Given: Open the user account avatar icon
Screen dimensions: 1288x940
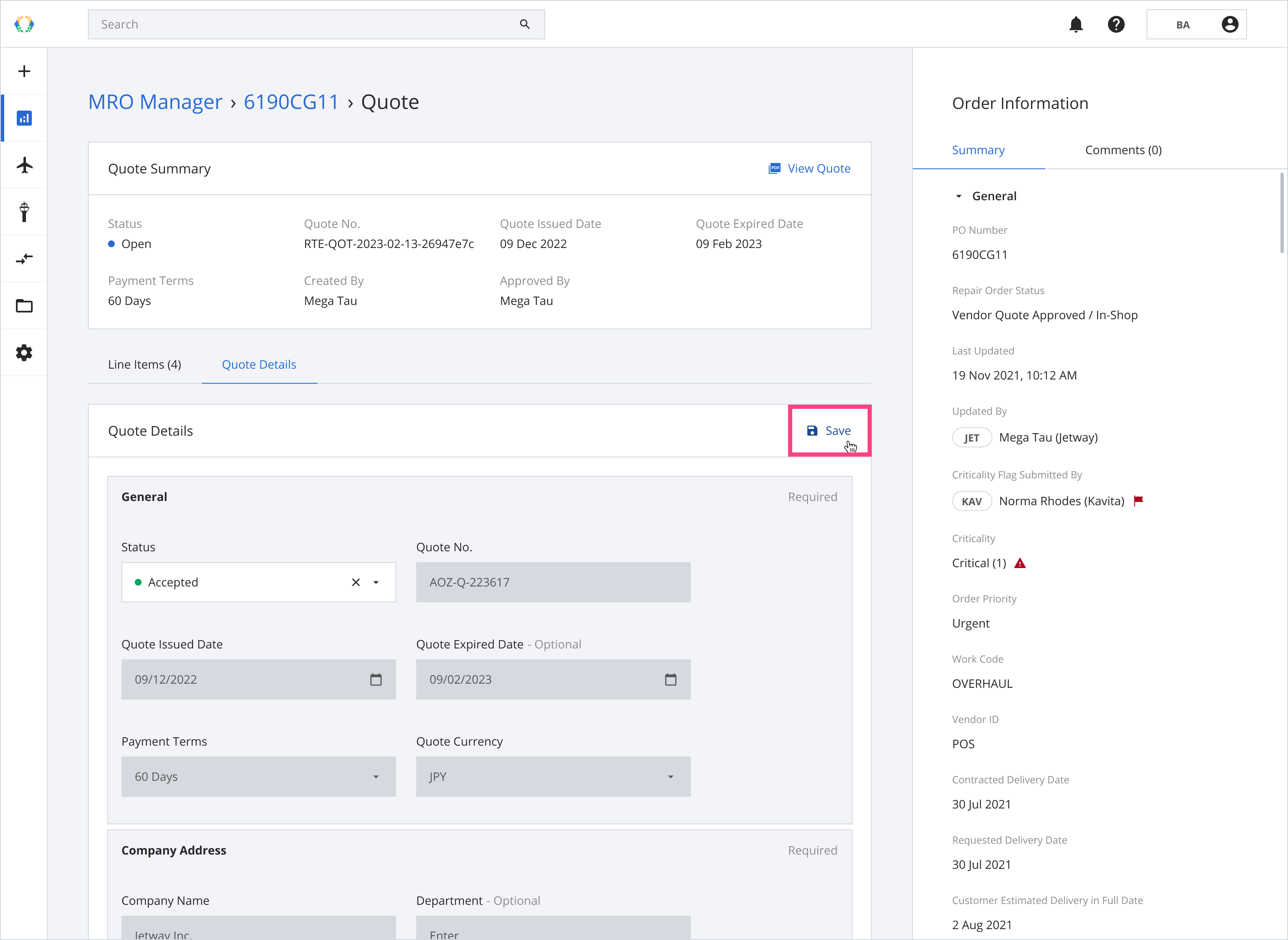Looking at the screenshot, I should [1229, 24].
